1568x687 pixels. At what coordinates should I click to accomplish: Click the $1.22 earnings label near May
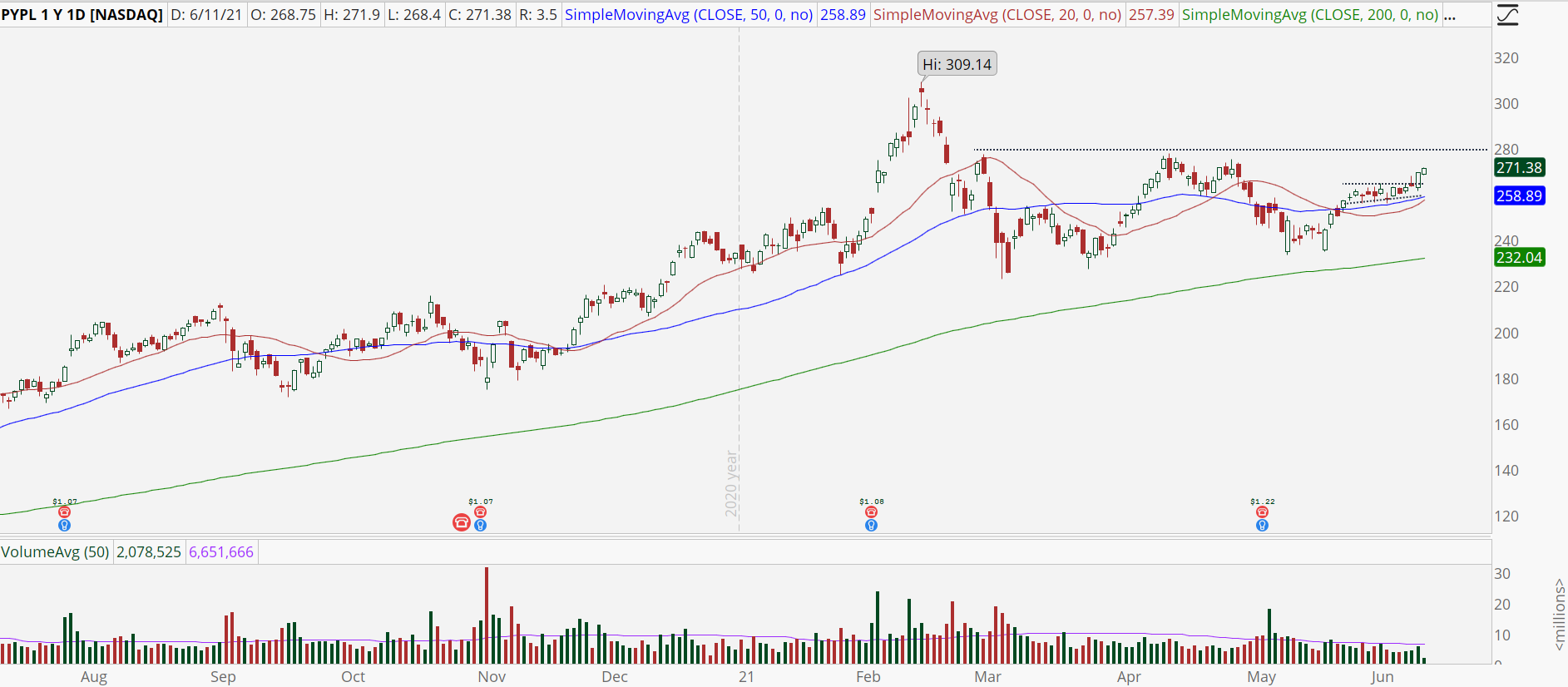tap(1263, 502)
